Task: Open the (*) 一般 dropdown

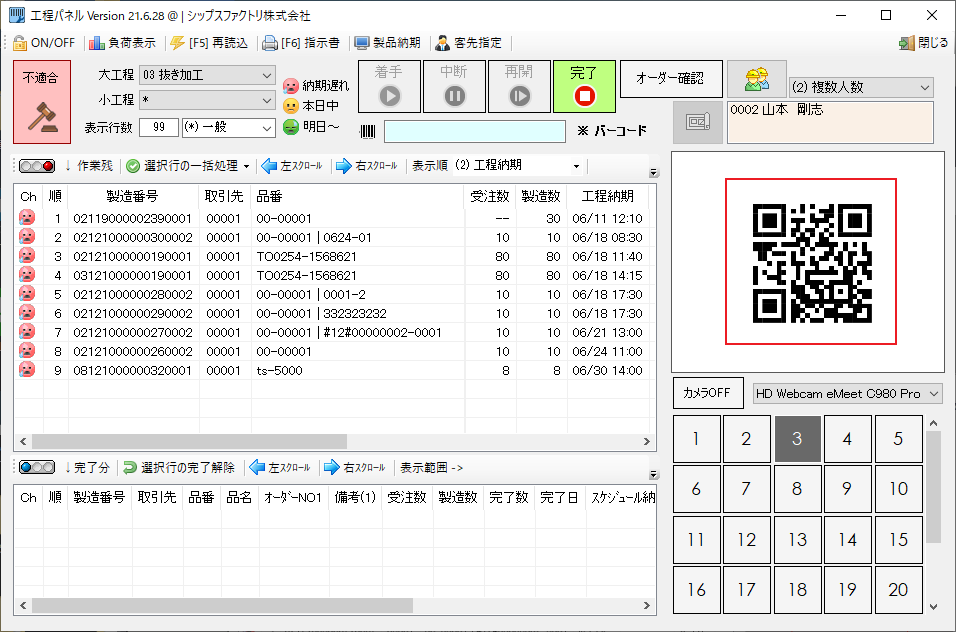Action: coord(229,127)
